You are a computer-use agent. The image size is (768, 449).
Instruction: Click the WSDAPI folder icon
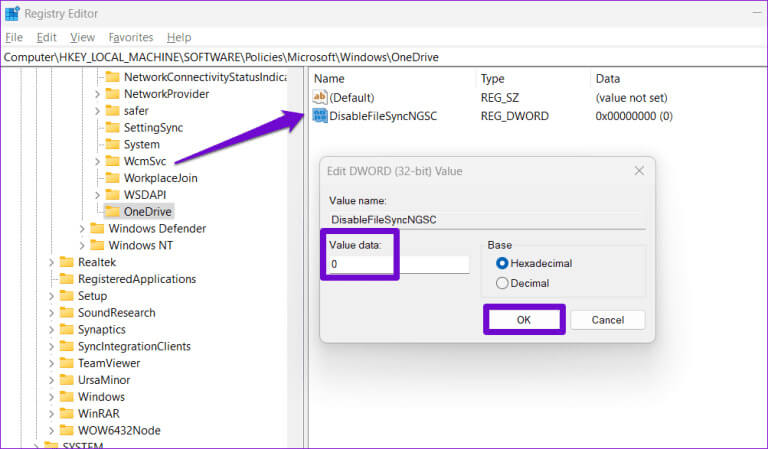click(x=113, y=194)
